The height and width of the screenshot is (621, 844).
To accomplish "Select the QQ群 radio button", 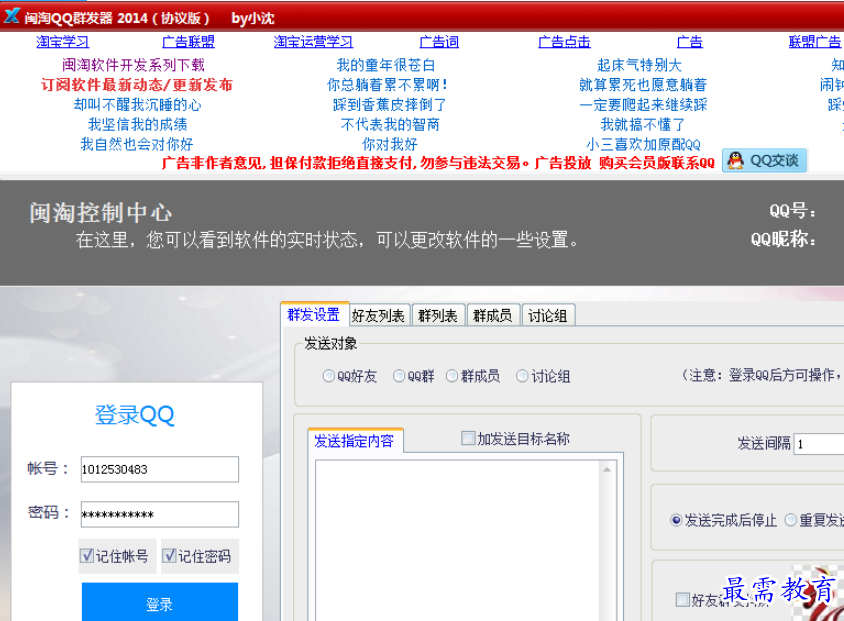I will 399,376.
